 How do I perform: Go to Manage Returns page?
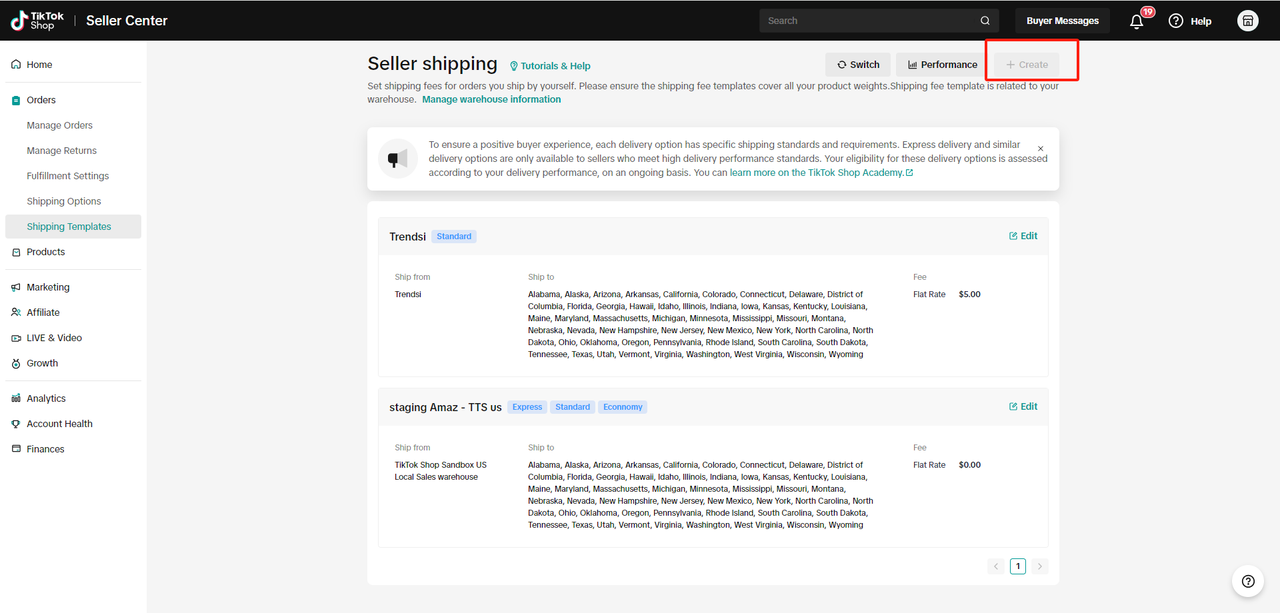click(62, 151)
